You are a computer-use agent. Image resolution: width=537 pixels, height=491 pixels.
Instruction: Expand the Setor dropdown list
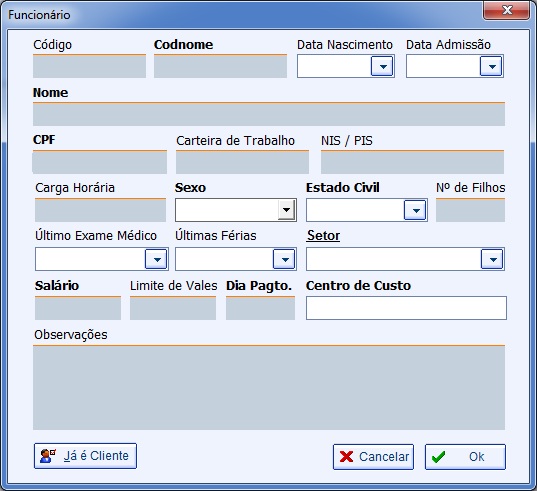pyautogui.click(x=492, y=259)
